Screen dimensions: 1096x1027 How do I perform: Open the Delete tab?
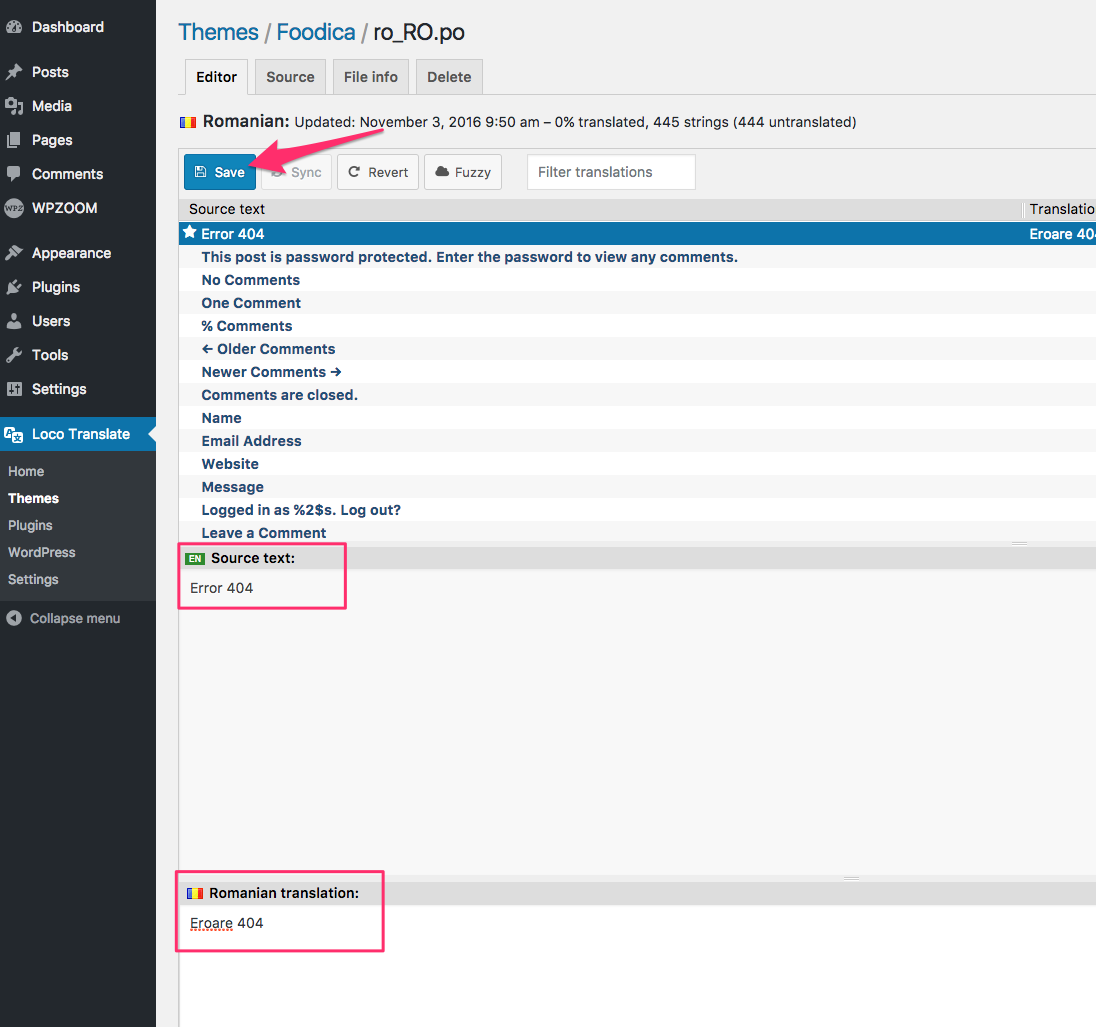[x=449, y=77]
